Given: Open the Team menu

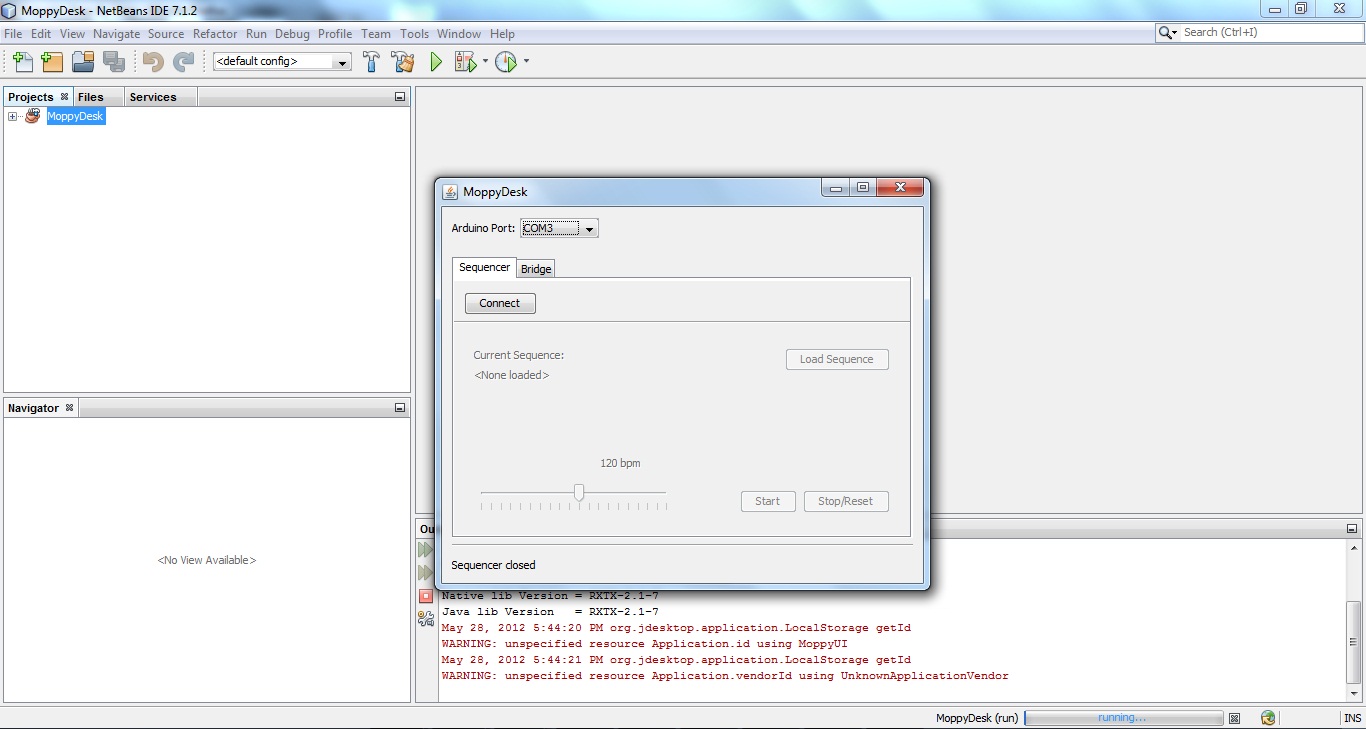Looking at the screenshot, I should click(x=376, y=34).
